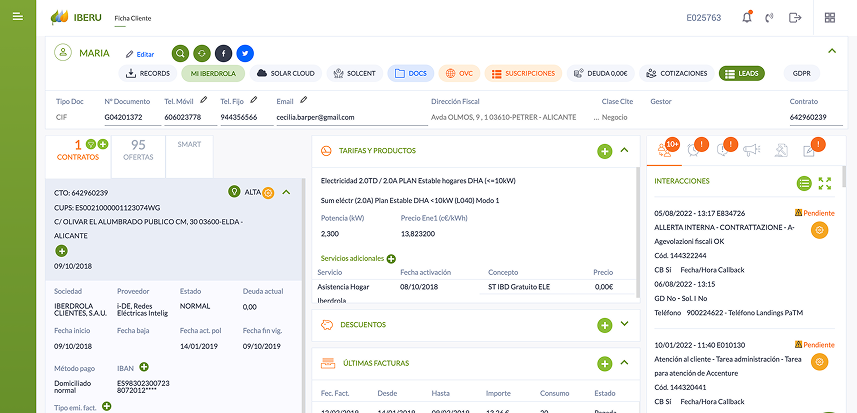Collapse the Últimas Facturas section

click(x=625, y=362)
